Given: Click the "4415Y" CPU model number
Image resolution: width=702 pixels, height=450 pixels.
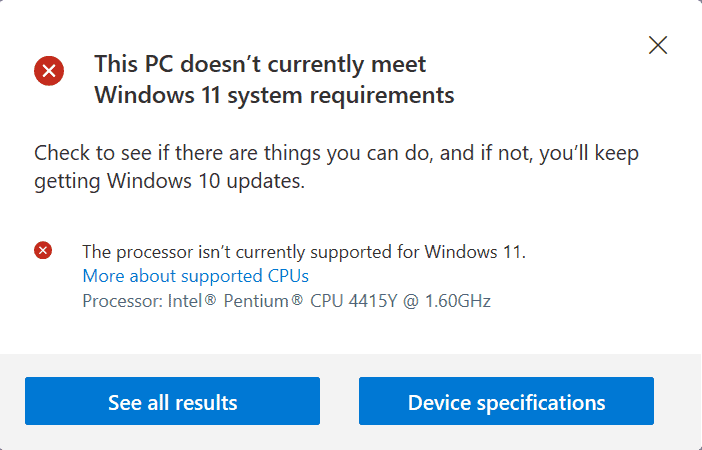Looking at the screenshot, I should pyautogui.click(x=370, y=300).
